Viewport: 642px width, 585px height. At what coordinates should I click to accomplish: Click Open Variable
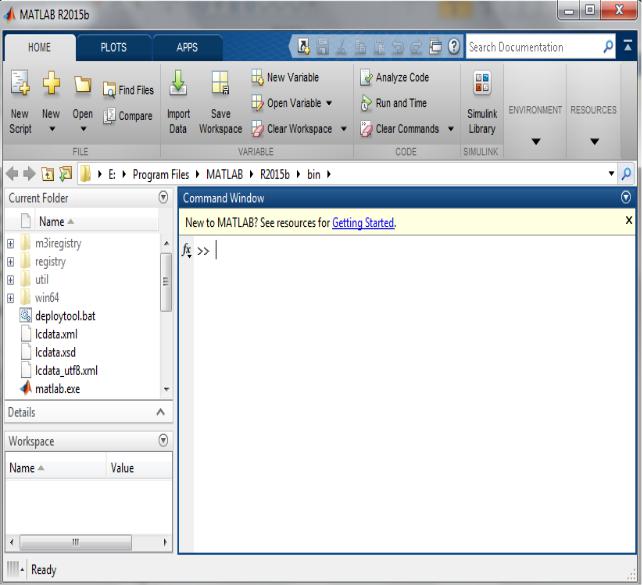click(x=286, y=103)
